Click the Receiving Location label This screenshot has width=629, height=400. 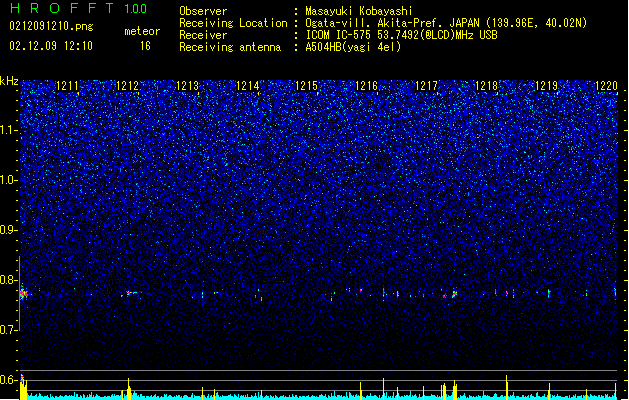(233, 23)
